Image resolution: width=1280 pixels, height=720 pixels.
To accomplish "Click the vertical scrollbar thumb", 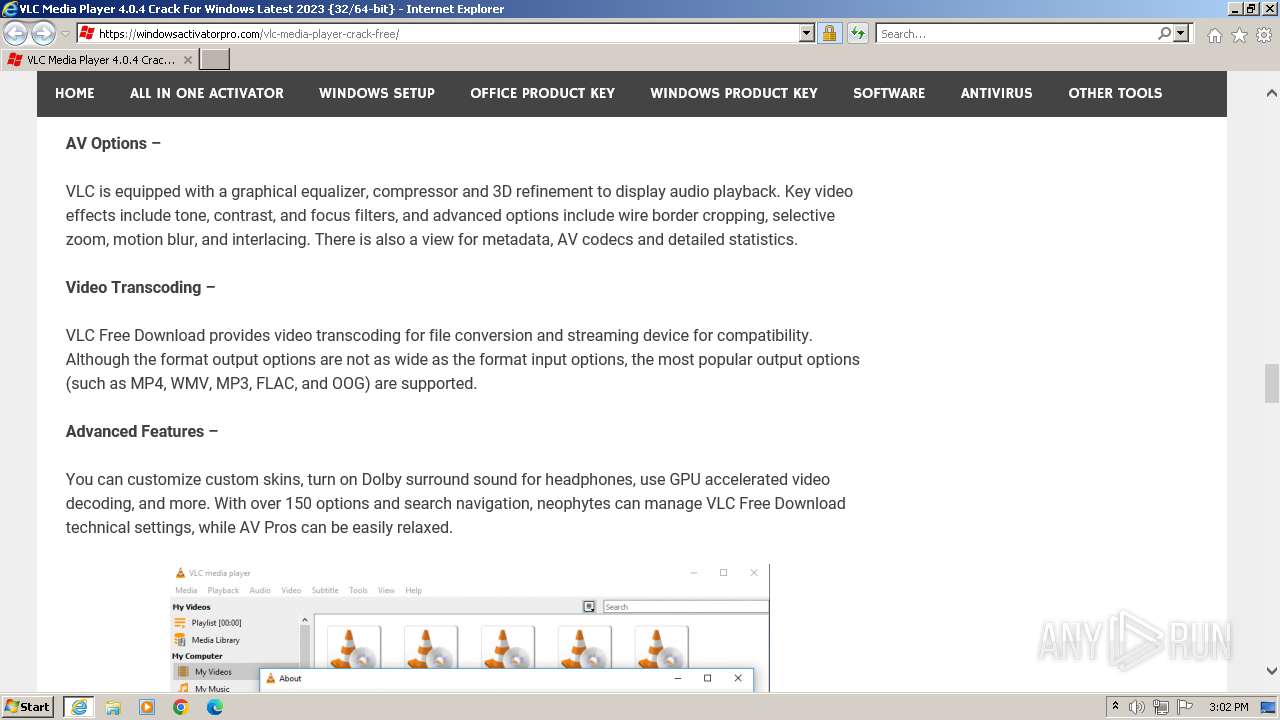I will point(1272,383).
